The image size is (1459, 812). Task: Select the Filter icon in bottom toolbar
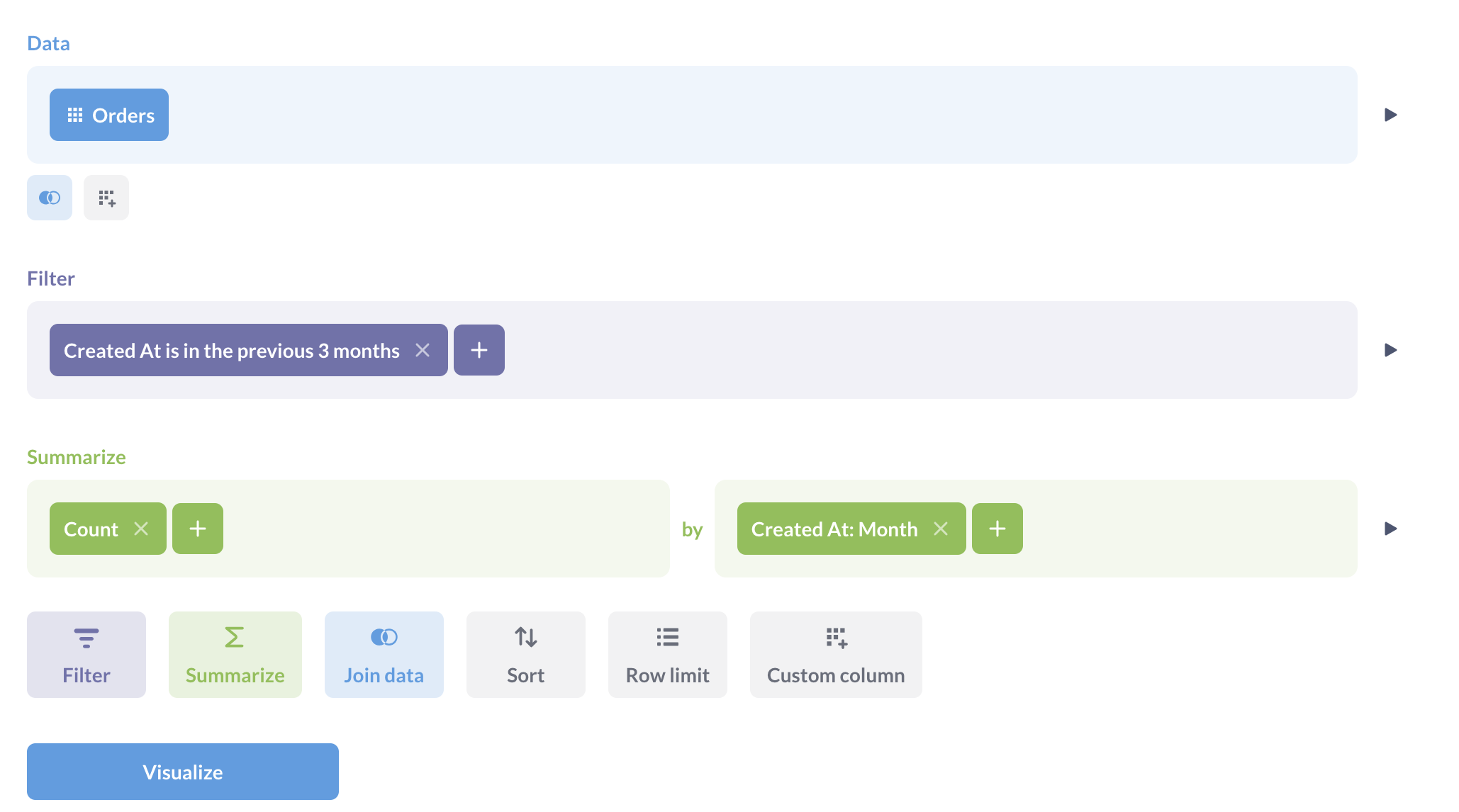86,636
